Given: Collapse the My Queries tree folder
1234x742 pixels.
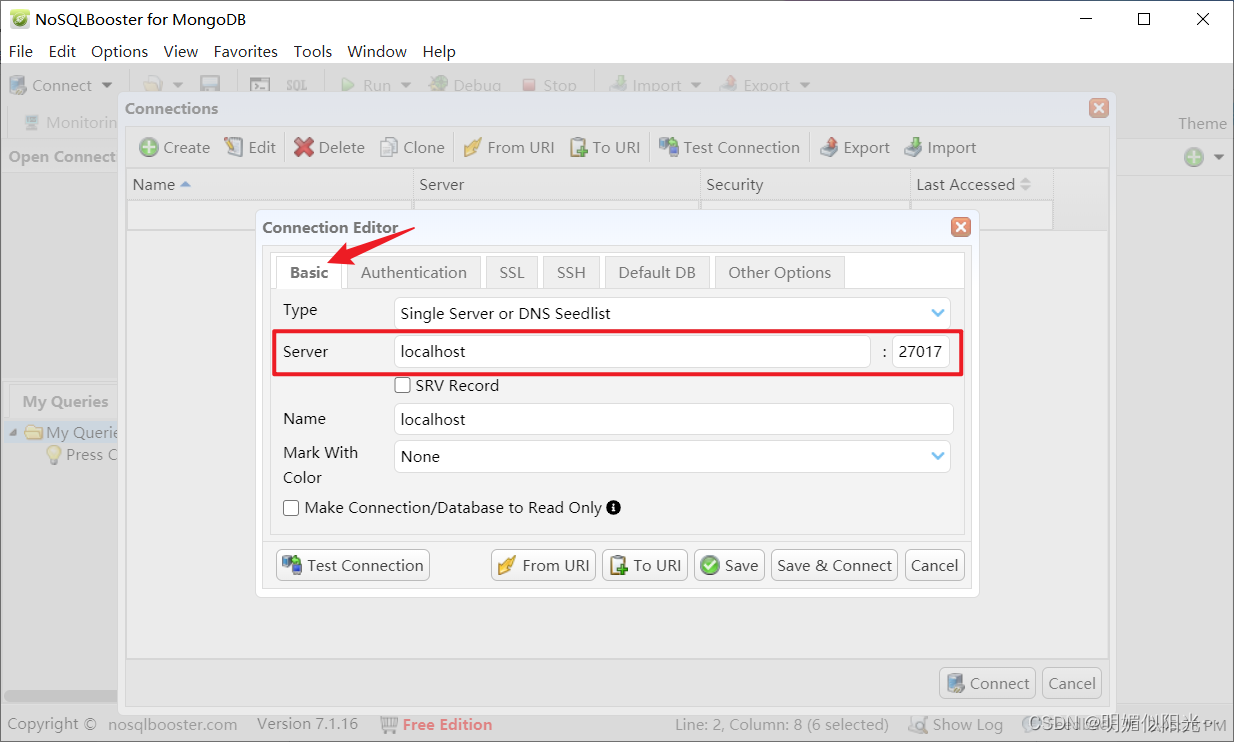Looking at the screenshot, I should pyautogui.click(x=13, y=433).
